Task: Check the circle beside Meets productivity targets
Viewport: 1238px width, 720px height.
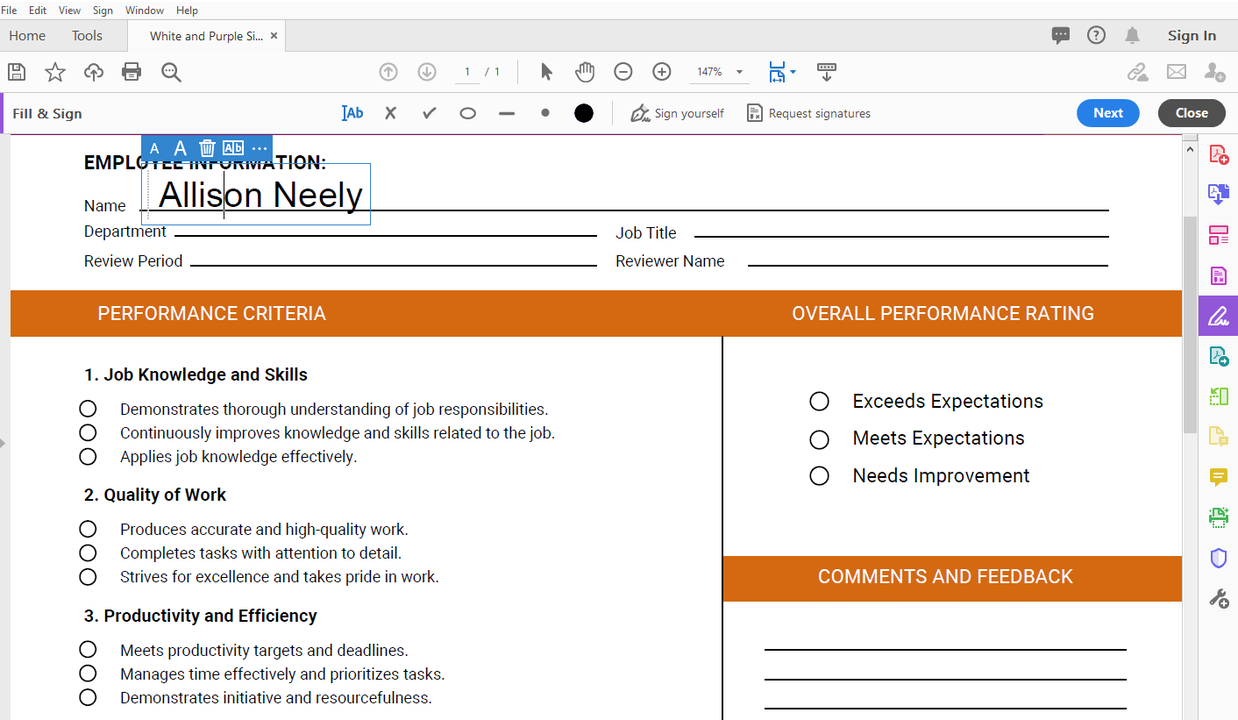Action: coord(88,648)
